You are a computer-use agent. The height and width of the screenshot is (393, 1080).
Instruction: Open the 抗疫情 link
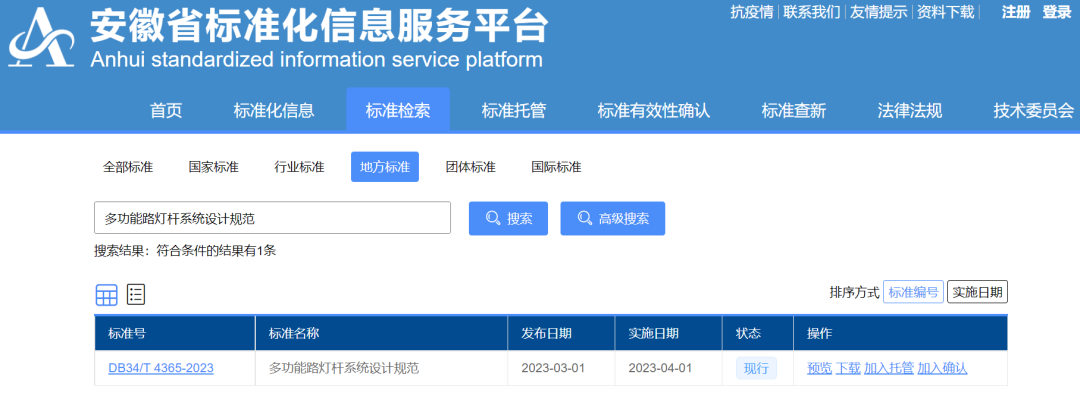[x=751, y=12]
